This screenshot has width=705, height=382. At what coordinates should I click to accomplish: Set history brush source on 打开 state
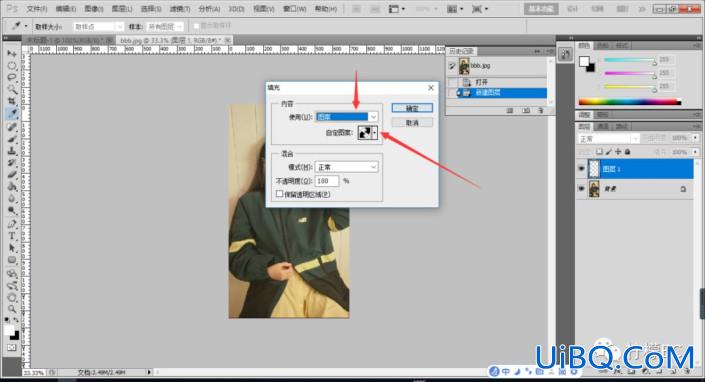(452, 82)
